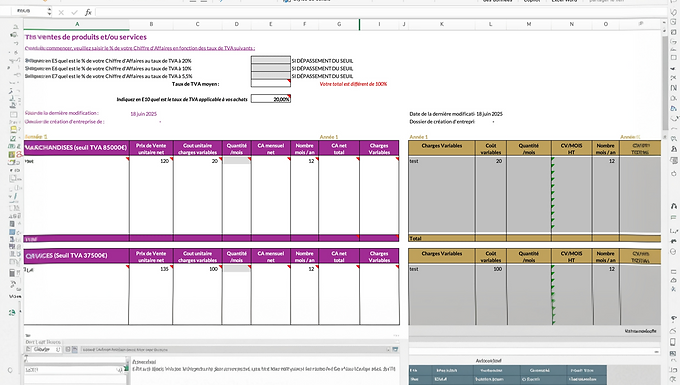680x385 pixels.
Task: Select column B header
Action: (151, 24)
